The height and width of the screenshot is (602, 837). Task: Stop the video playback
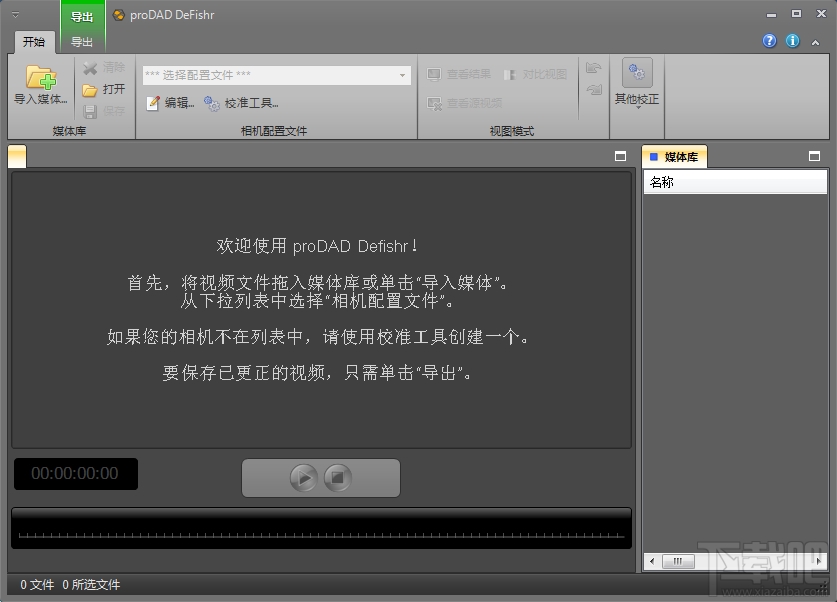tap(338, 477)
